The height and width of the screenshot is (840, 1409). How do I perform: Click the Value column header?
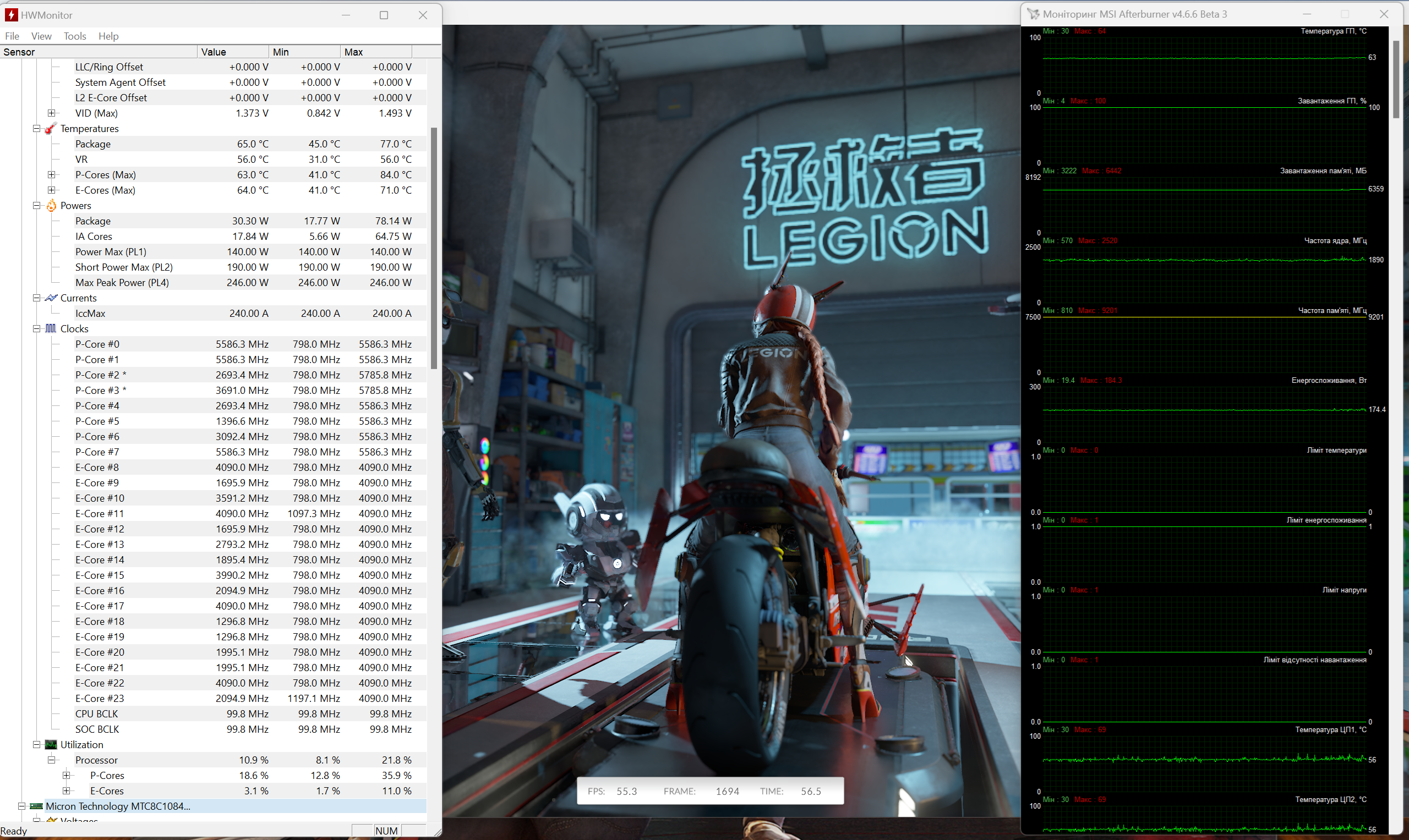pos(233,52)
